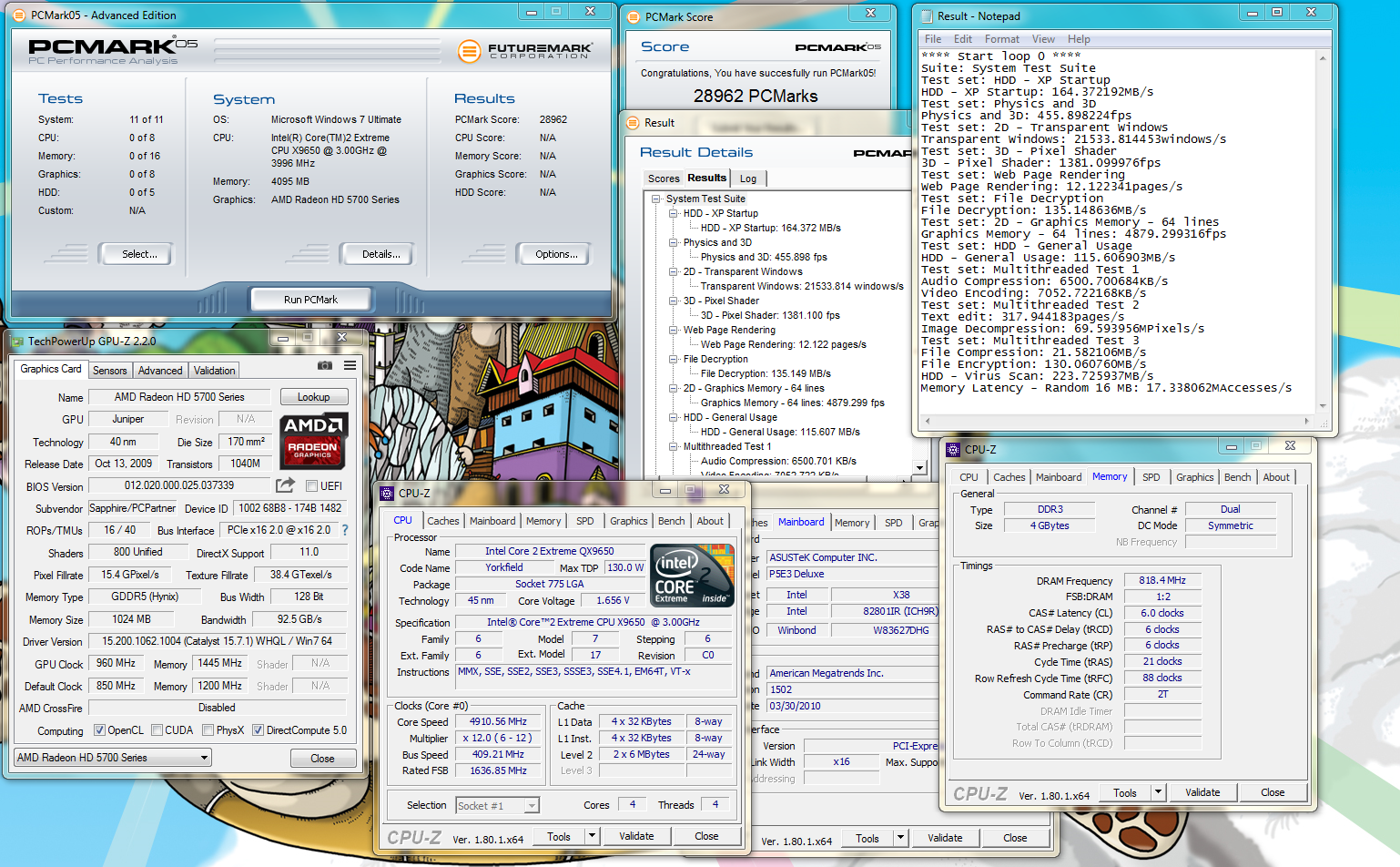Click the Run PCMark button
1400x867 pixels.
(x=310, y=299)
